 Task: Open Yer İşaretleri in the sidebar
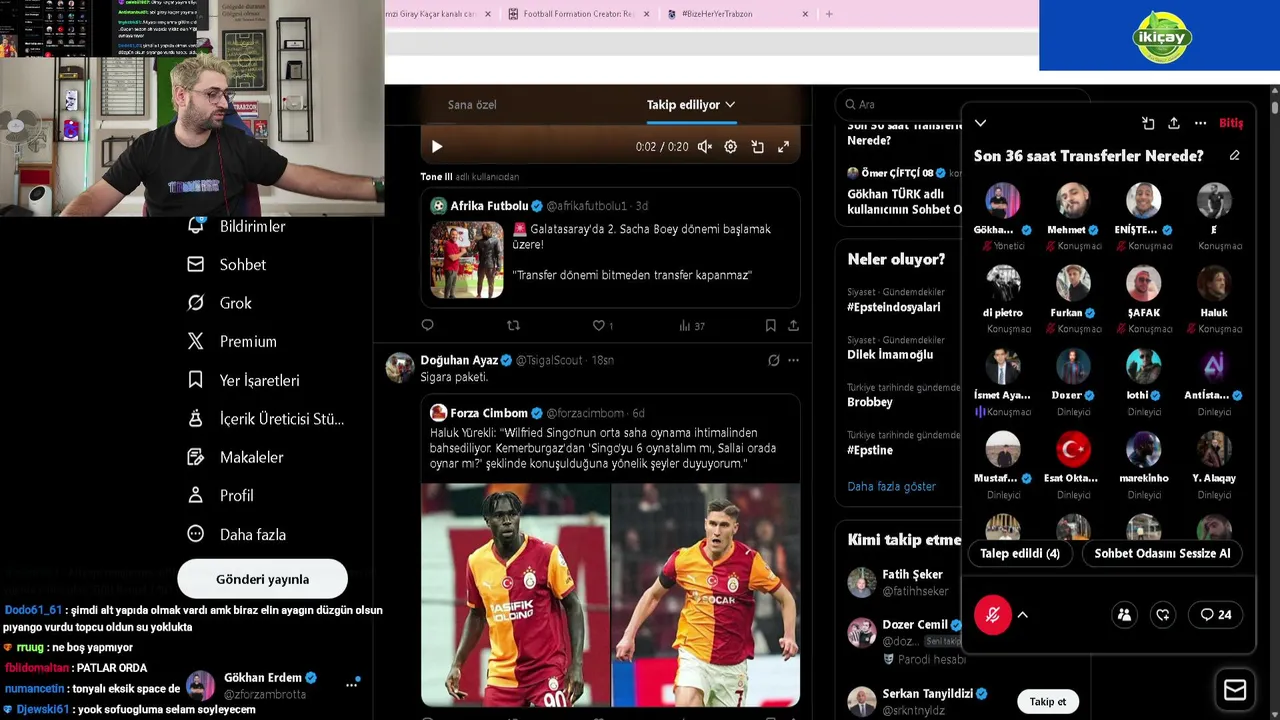[x=244, y=380]
